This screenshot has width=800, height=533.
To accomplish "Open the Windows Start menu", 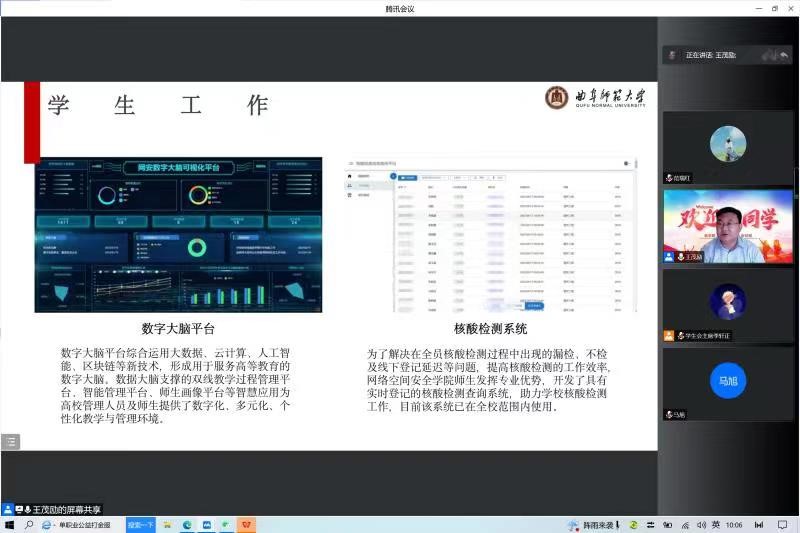I will (x=9, y=525).
